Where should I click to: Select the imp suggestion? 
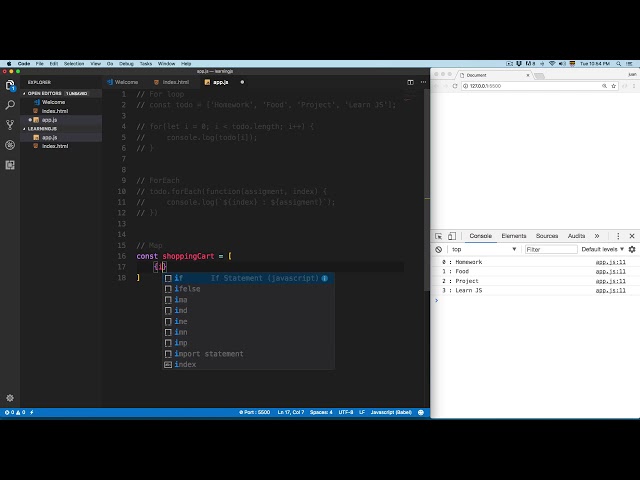tap(249, 343)
